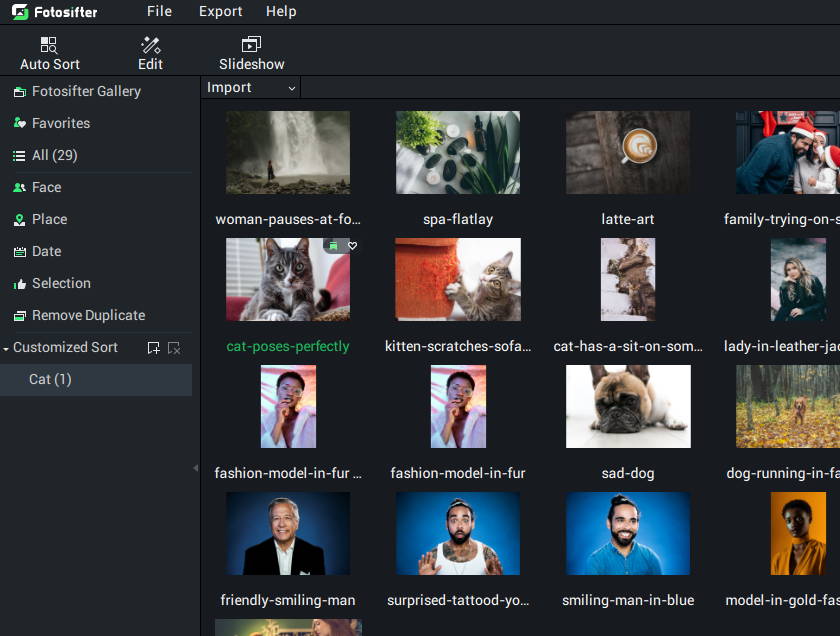This screenshot has height=636, width=840.
Task: Toggle favorite heart on cat-poses-perfectly
Action: 352,246
